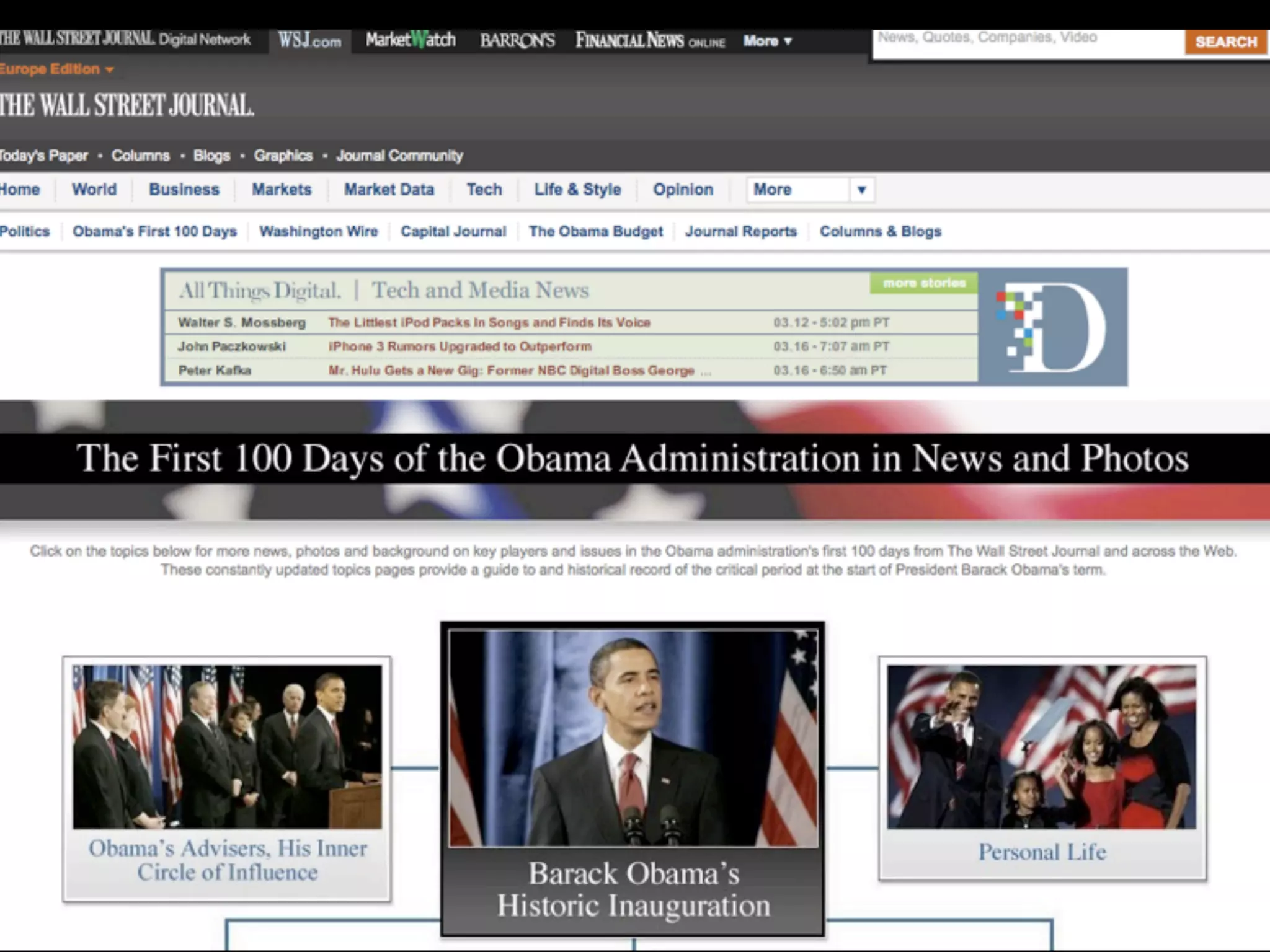Expand the Europe Edition dropdown
The image size is (1270, 952).
pos(57,69)
